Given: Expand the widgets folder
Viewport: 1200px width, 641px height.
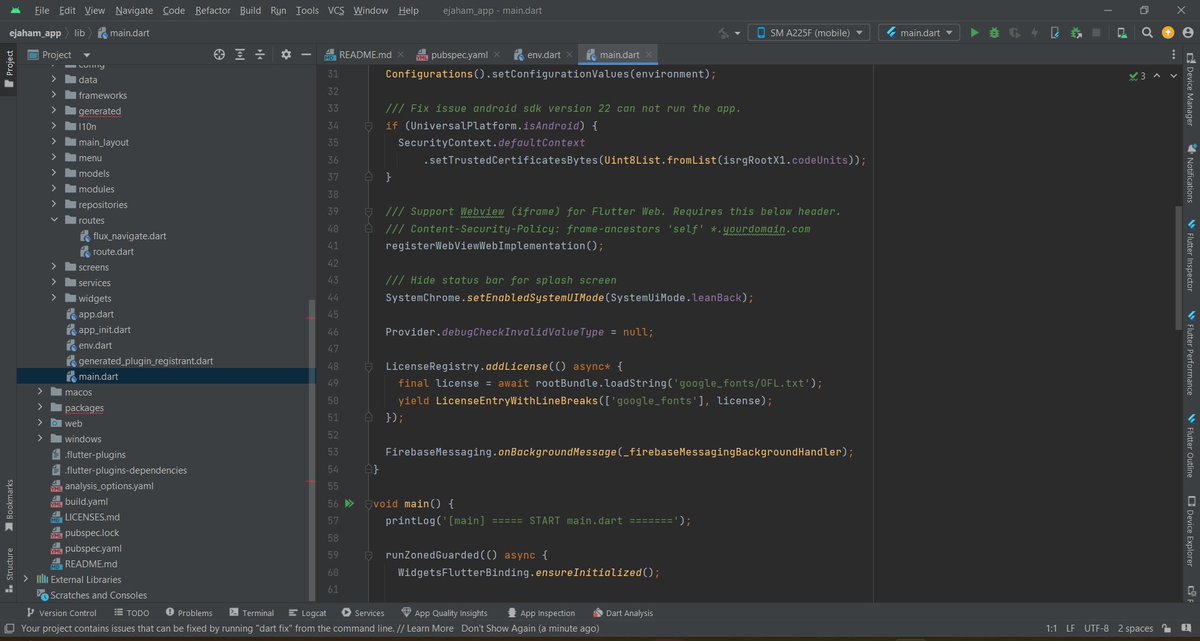Looking at the screenshot, I should pos(55,298).
